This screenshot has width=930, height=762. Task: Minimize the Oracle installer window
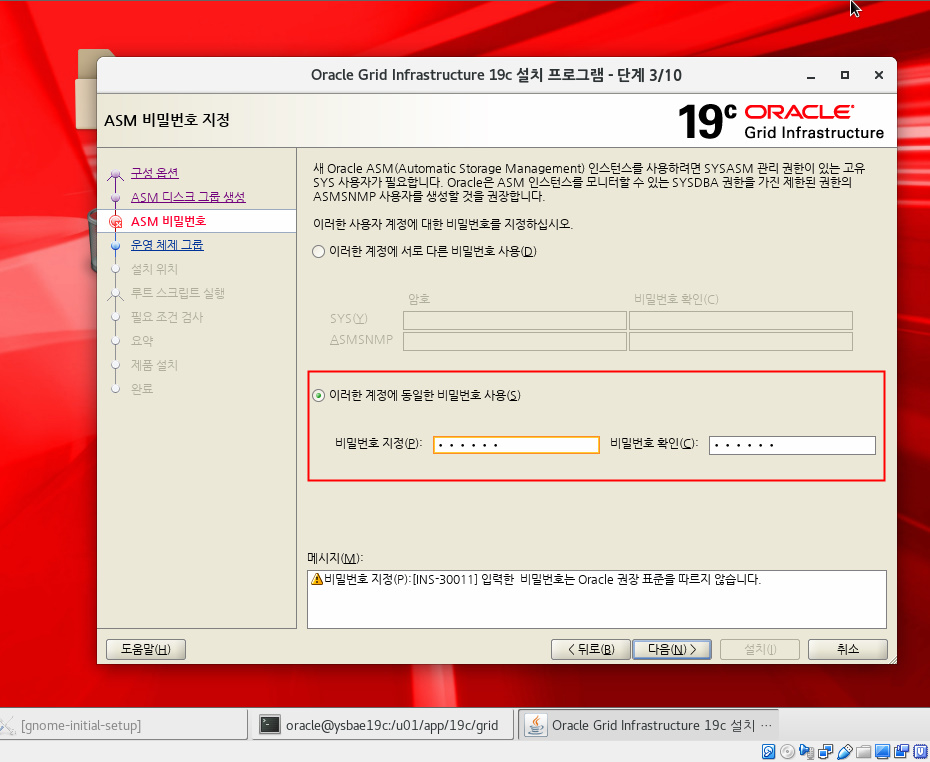click(x=811, y=75)
